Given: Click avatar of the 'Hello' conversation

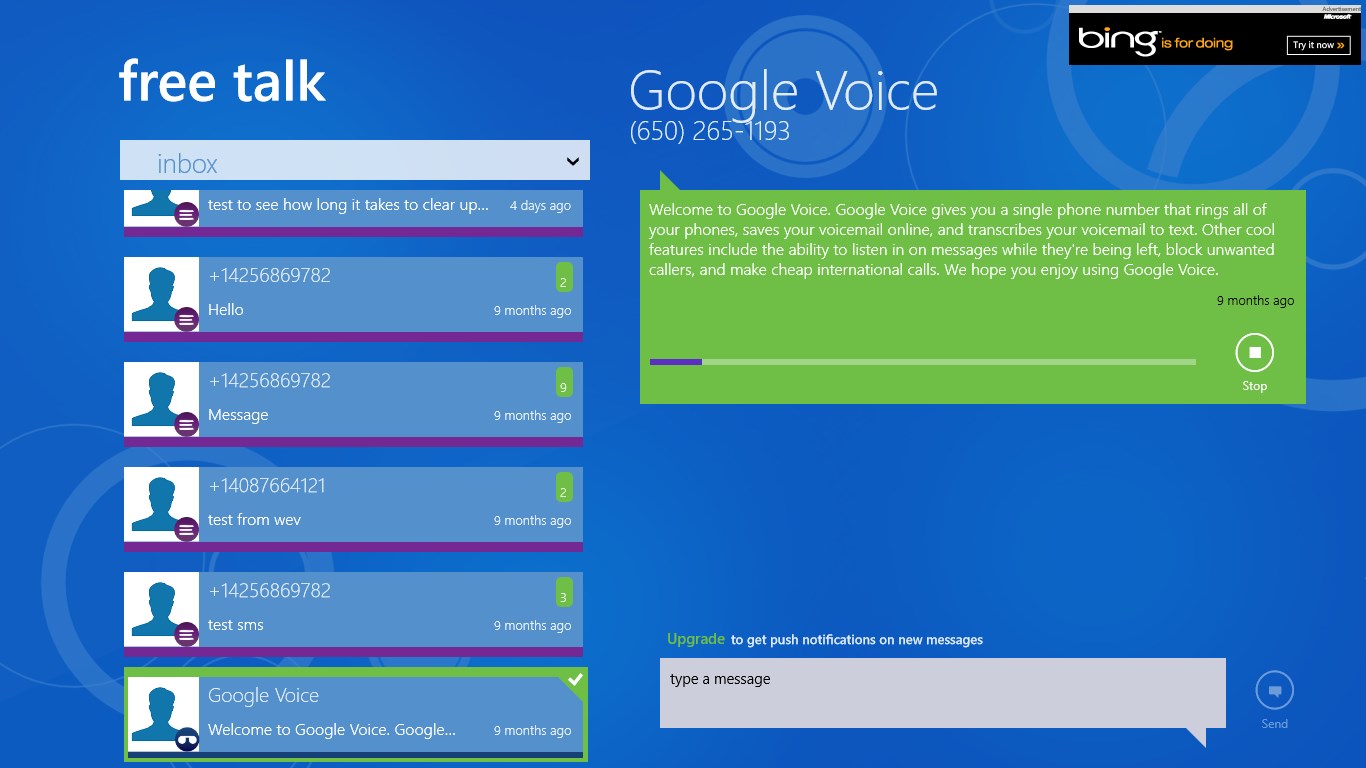Looking at the screenshot, I should pos(161,294).
